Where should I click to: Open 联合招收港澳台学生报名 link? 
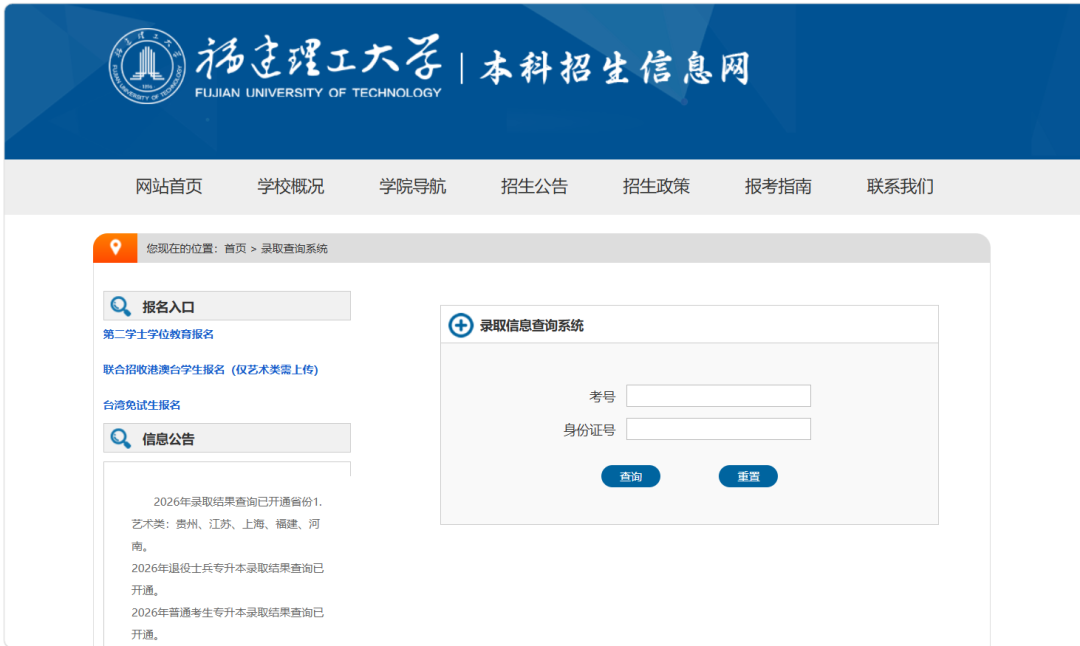pyautogui.click(x=211, y=370)
